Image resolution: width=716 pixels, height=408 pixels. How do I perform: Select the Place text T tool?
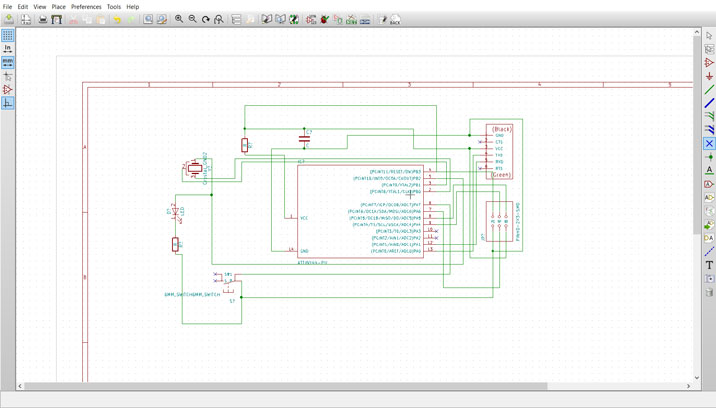pyautogui.click(x=709, y=265)
